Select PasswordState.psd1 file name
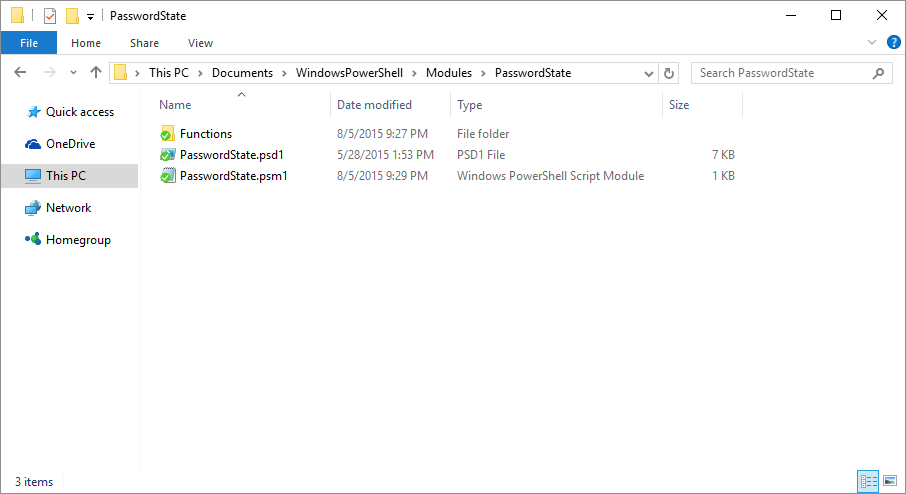The height and width of the screenshot is (494, 906). [232, 155]
